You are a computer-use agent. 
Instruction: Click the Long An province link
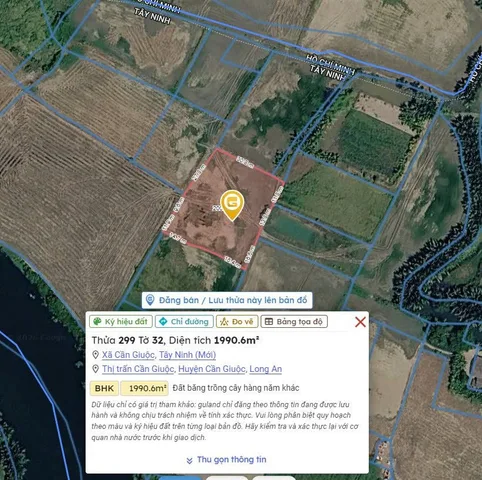(266, 369)
